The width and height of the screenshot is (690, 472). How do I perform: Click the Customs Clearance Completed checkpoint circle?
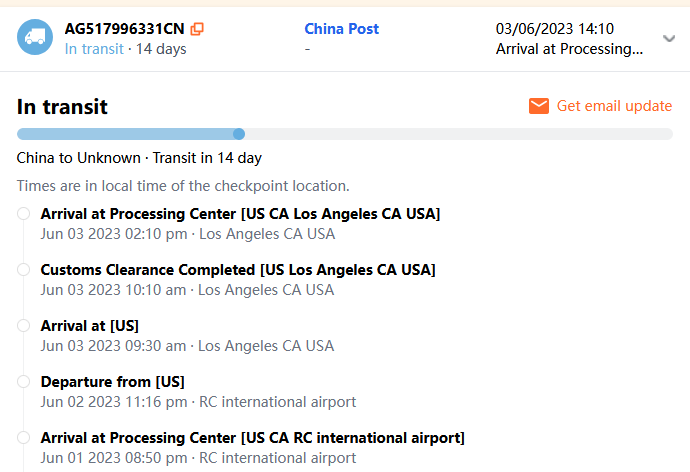pos(23,269)
